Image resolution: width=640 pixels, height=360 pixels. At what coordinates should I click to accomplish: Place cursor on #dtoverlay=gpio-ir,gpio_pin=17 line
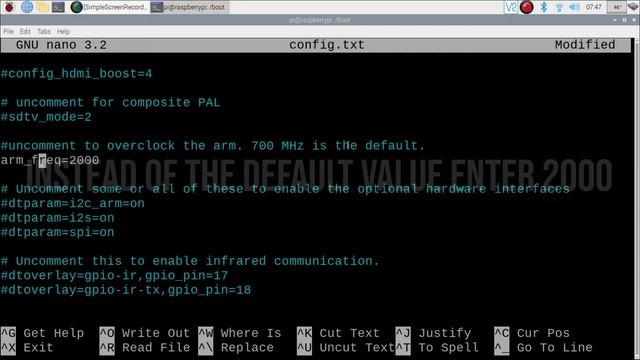(x=114, y=276)
